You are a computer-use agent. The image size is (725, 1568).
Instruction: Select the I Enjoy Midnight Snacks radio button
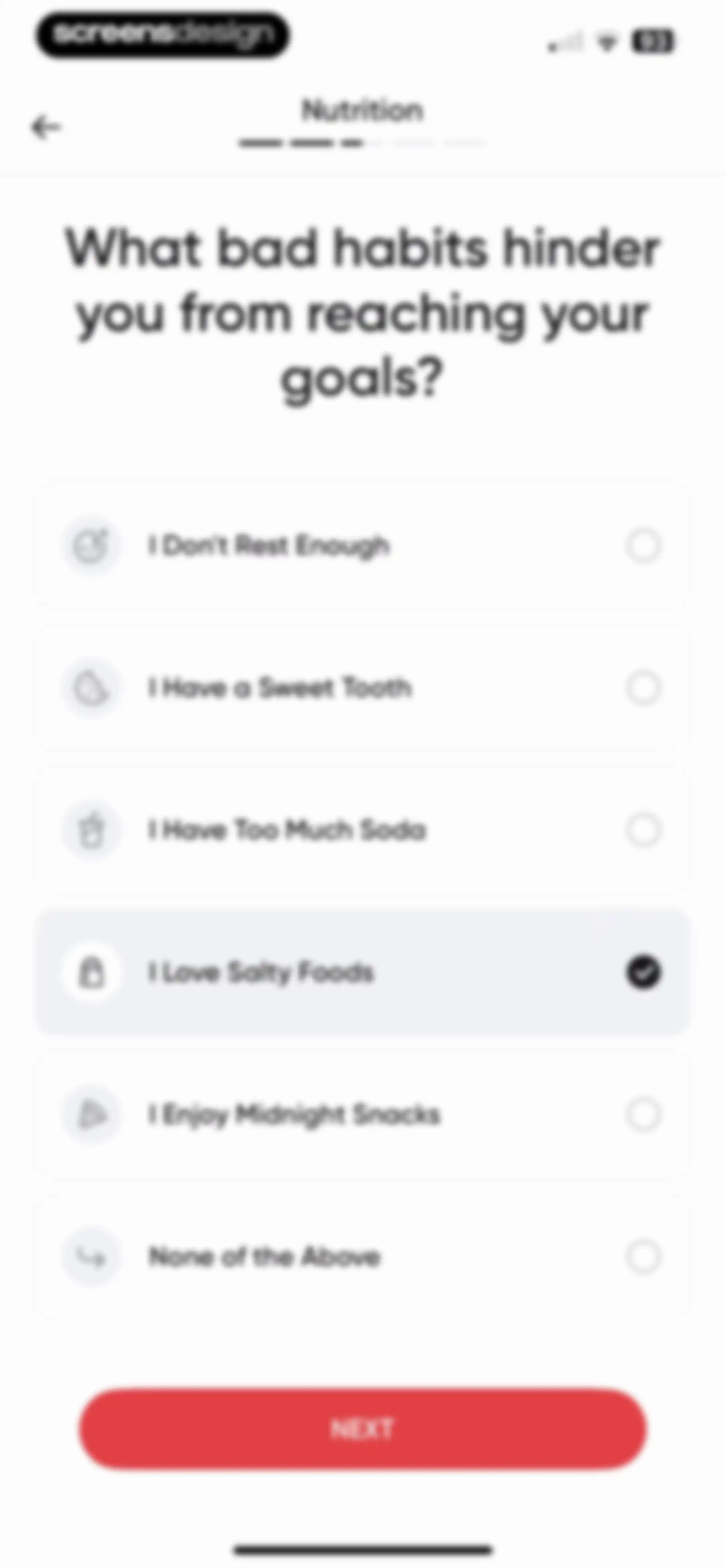click(643, 1114)
